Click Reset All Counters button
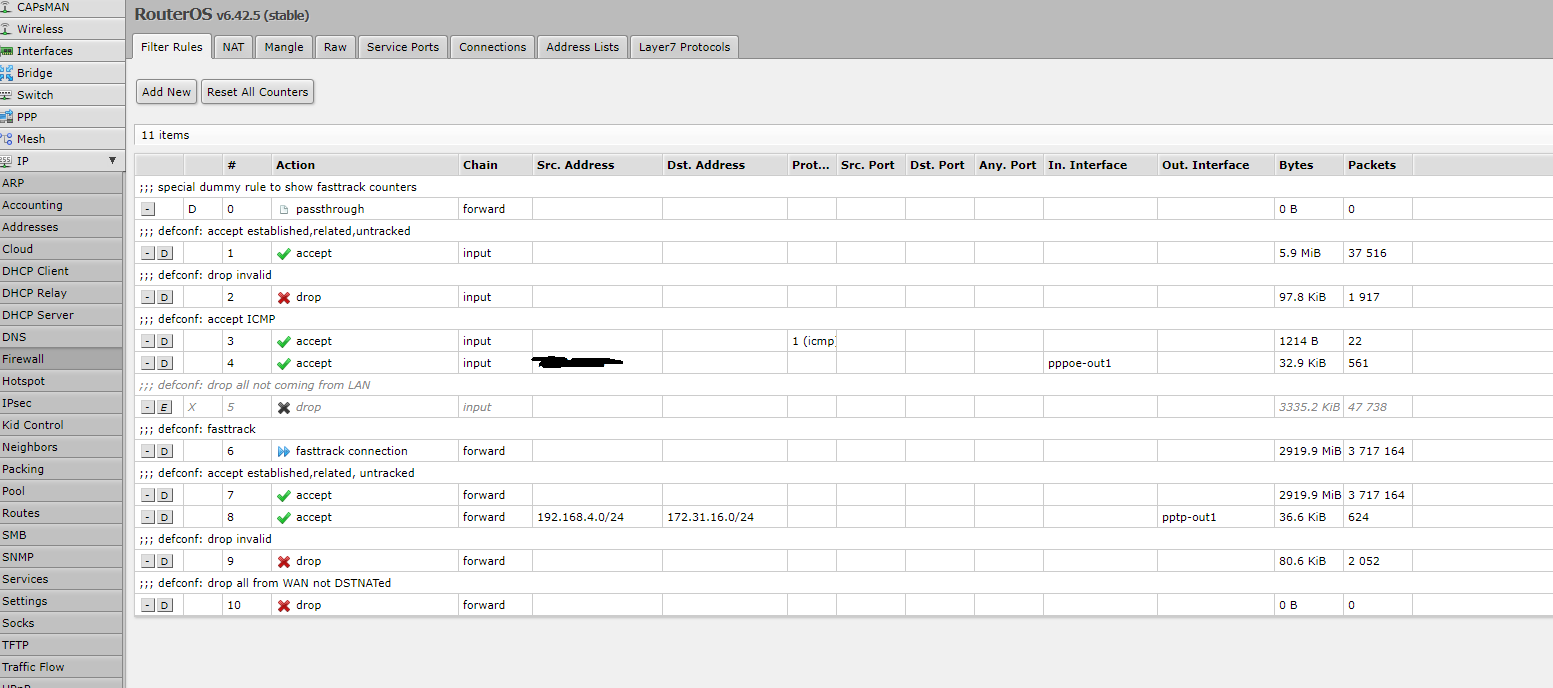Screen dimensions: 1553x688 coord(257,92)
